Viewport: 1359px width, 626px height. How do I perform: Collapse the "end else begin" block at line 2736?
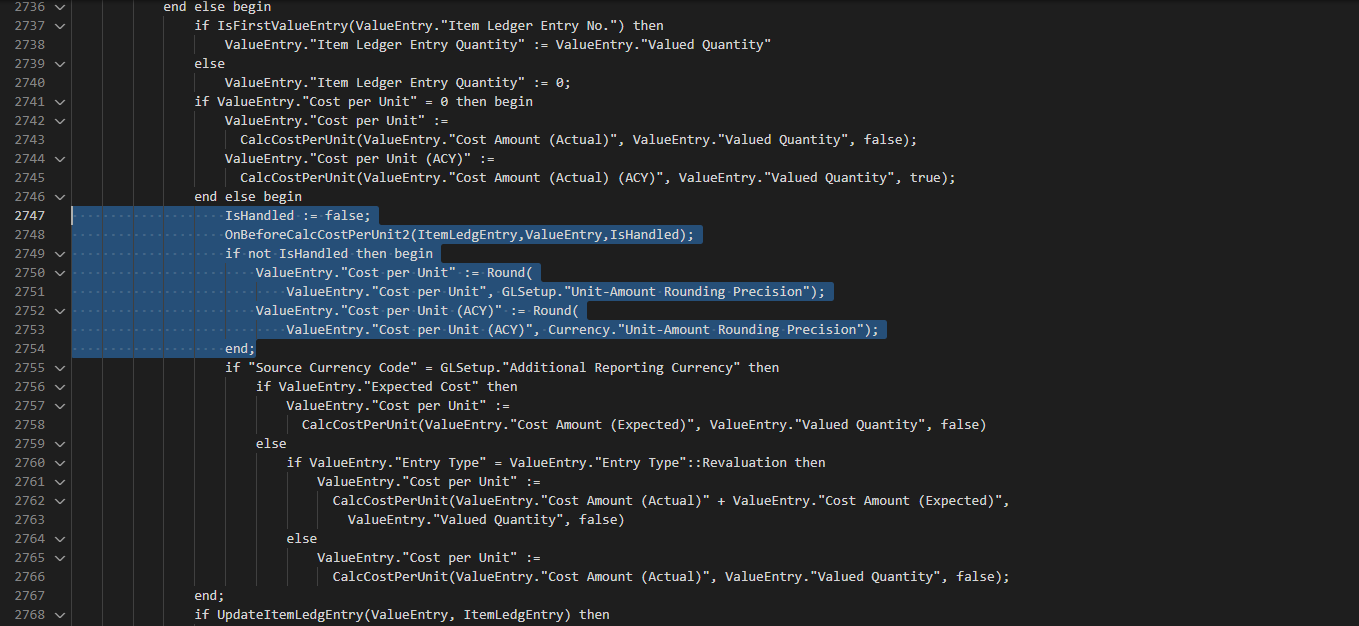[60, 7]
